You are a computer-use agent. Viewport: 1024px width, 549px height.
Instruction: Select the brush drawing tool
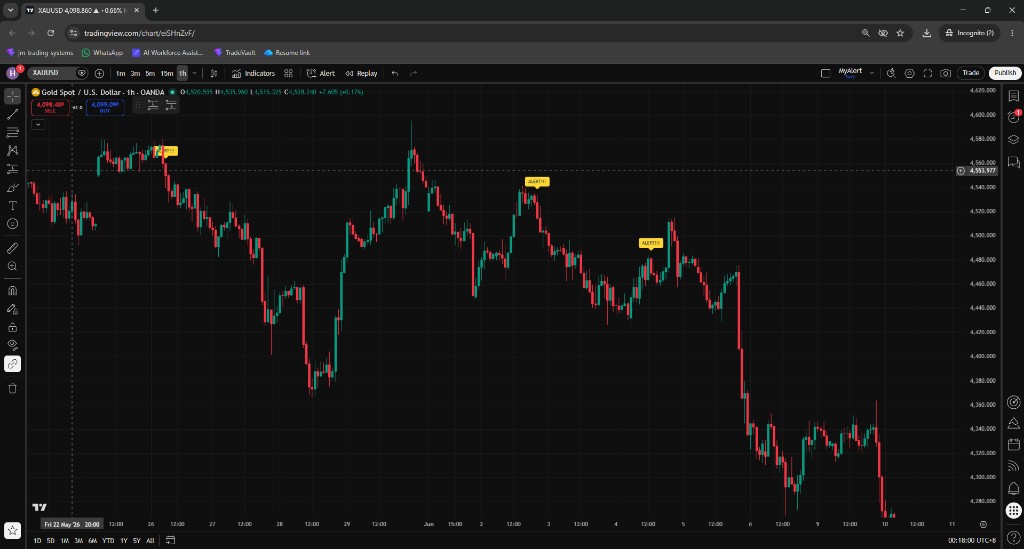tap(12, 187)
